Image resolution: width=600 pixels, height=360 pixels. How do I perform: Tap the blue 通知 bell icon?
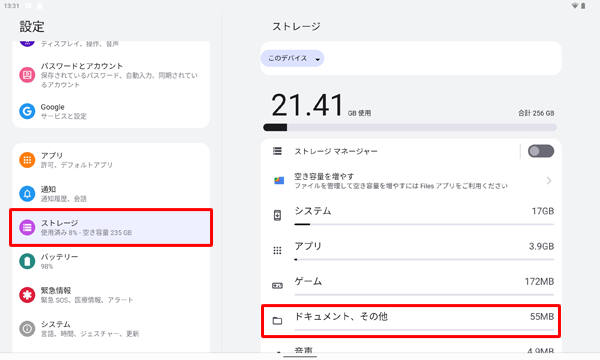(27, 194)
